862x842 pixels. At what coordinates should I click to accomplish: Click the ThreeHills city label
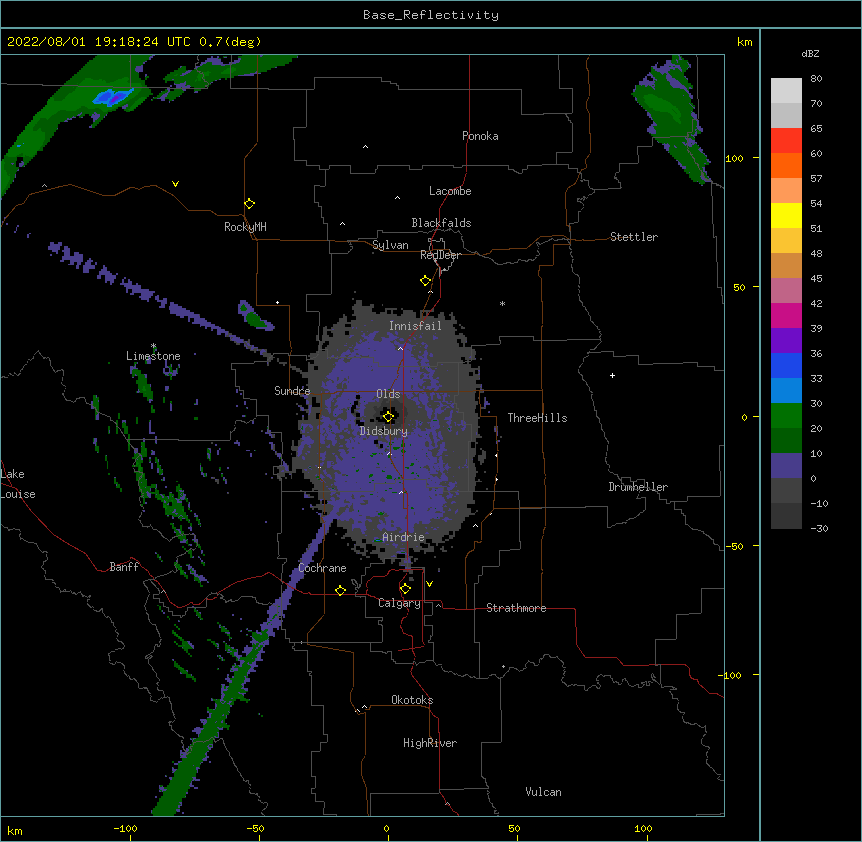pyautogui.click(x=537, y=418)
